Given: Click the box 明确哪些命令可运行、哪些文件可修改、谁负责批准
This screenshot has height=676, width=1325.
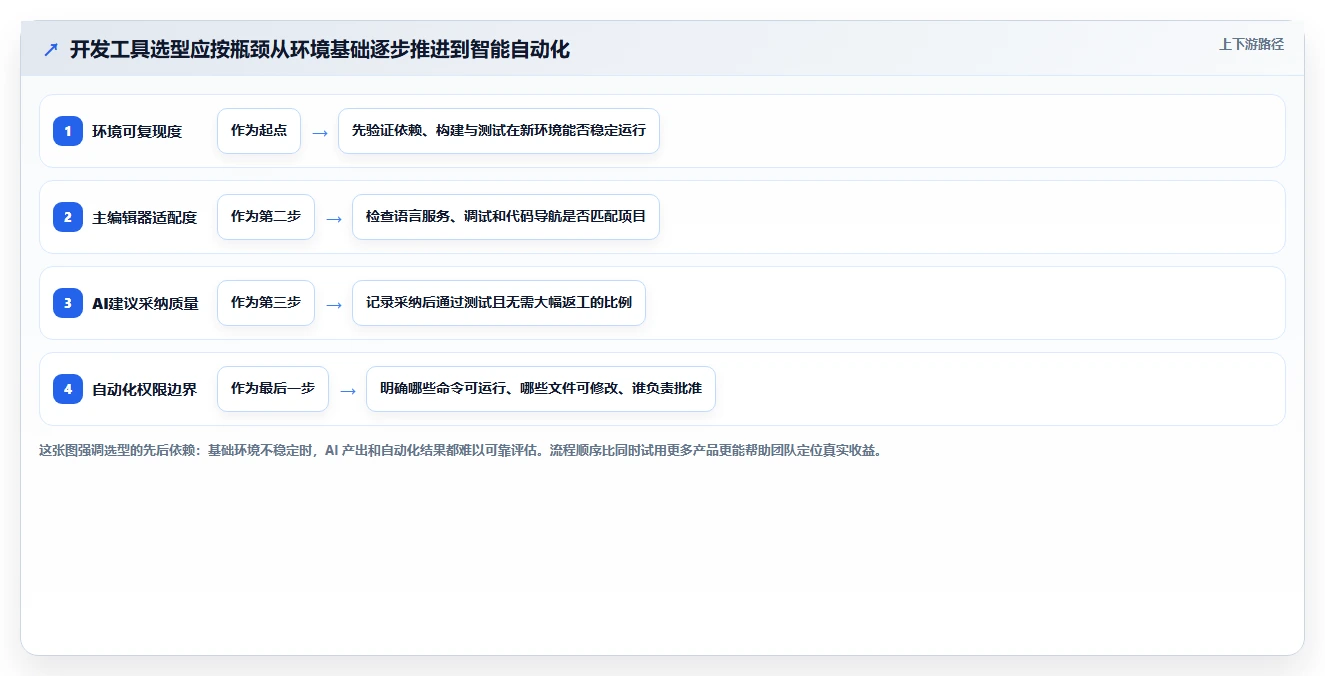Looking at the screenshot, I should 541,389.
